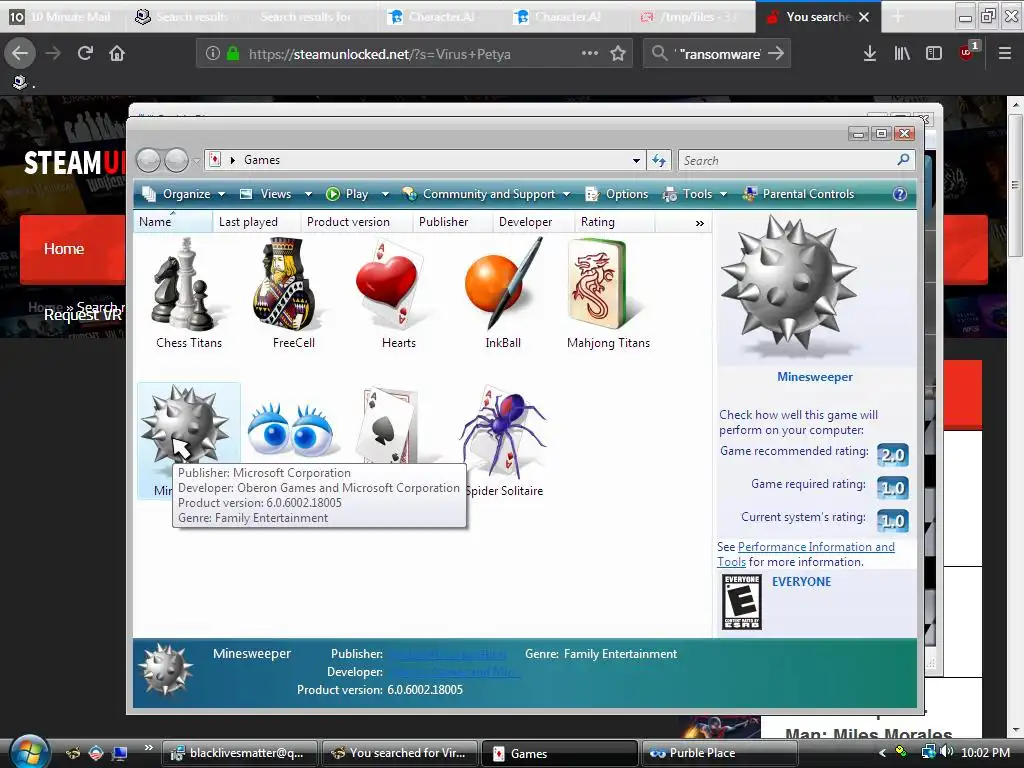Image resolution: width=1024 pixels, height=768 pixels.
Task: Sort by the Name column header
Action: tap(172, 222)
